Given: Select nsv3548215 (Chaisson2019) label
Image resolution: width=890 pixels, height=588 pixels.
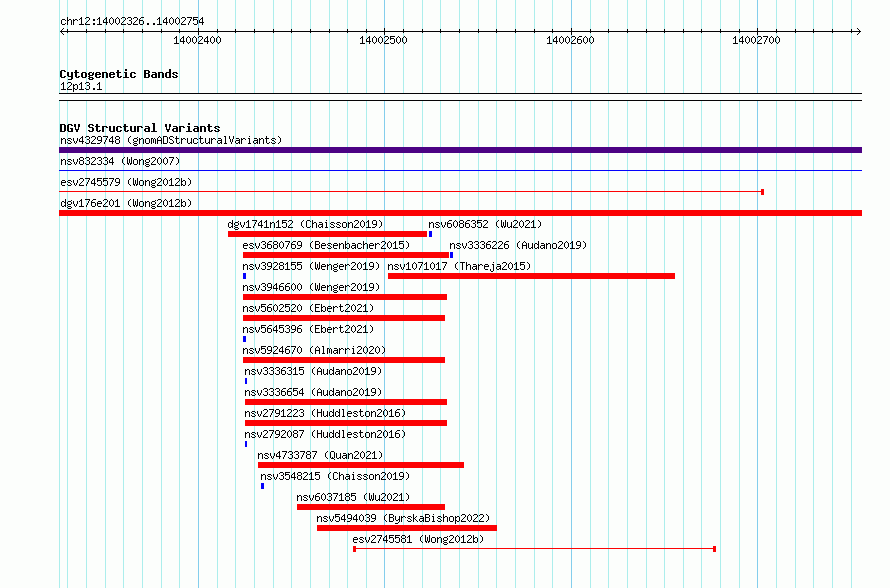Looking at the screenshot, I should point(335,476).
